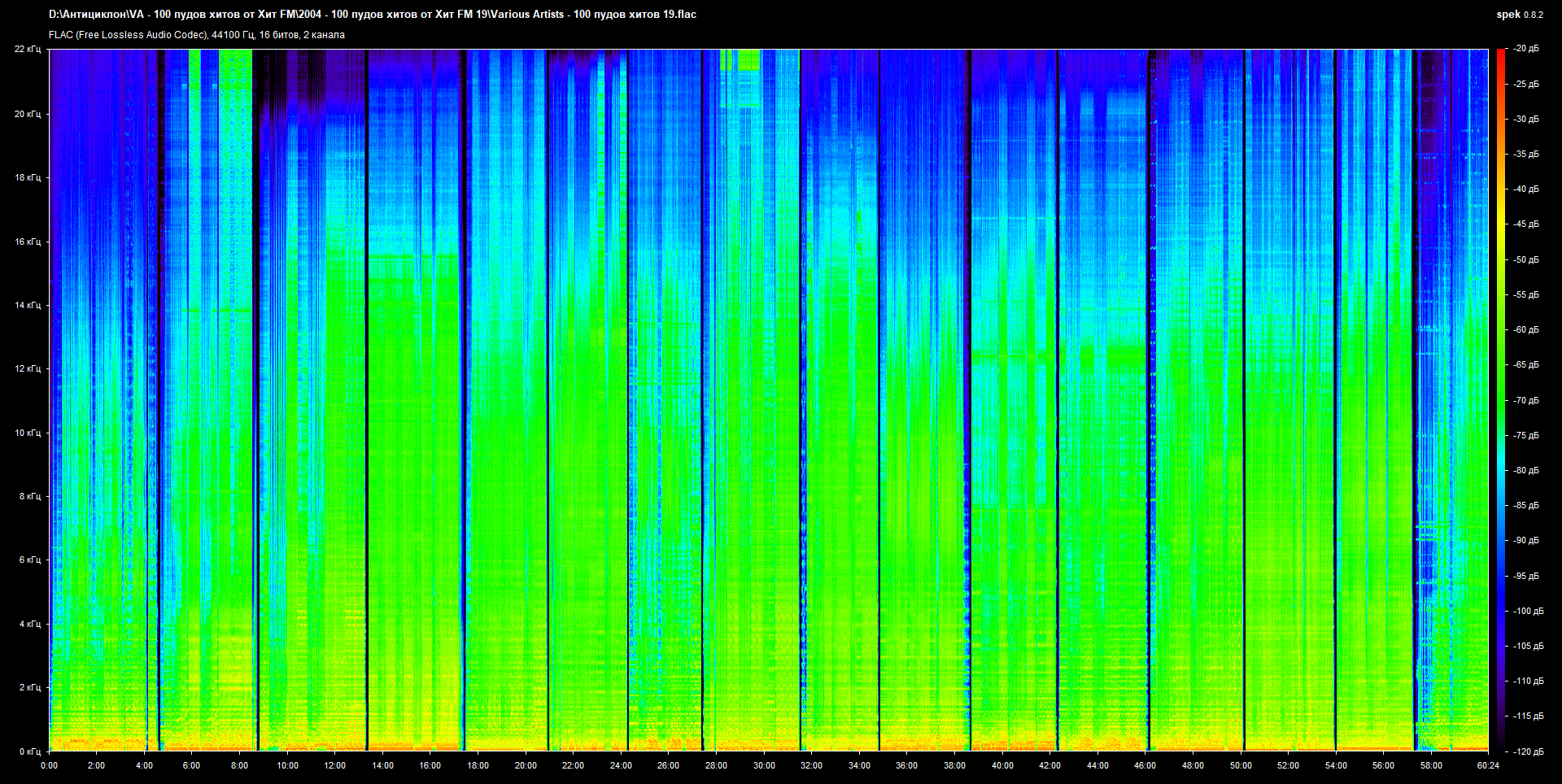The height and width of the screenshot is (784, 1562).
Task: Click the red top of color scale bar
Action: click(1500, 54)
